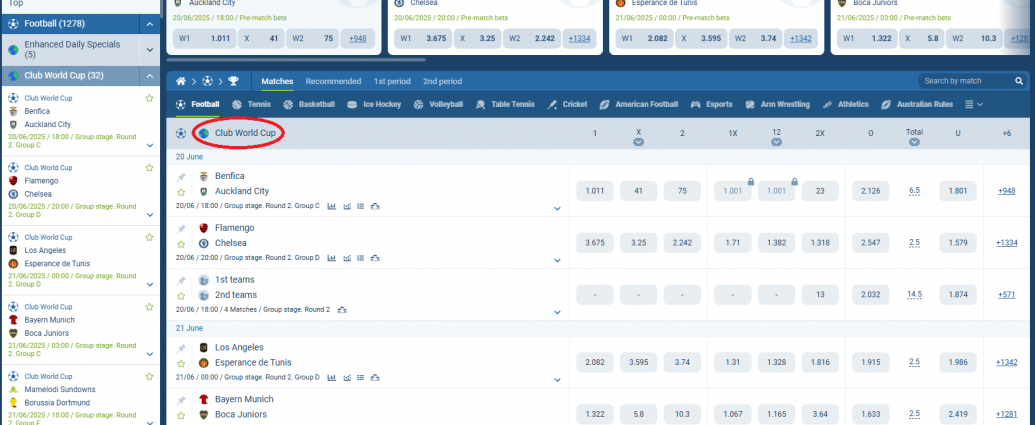Open the list icon in Flamengo row
Image resolution: width=1035 pixels, height=425 pixels.
tap(360, 257)
